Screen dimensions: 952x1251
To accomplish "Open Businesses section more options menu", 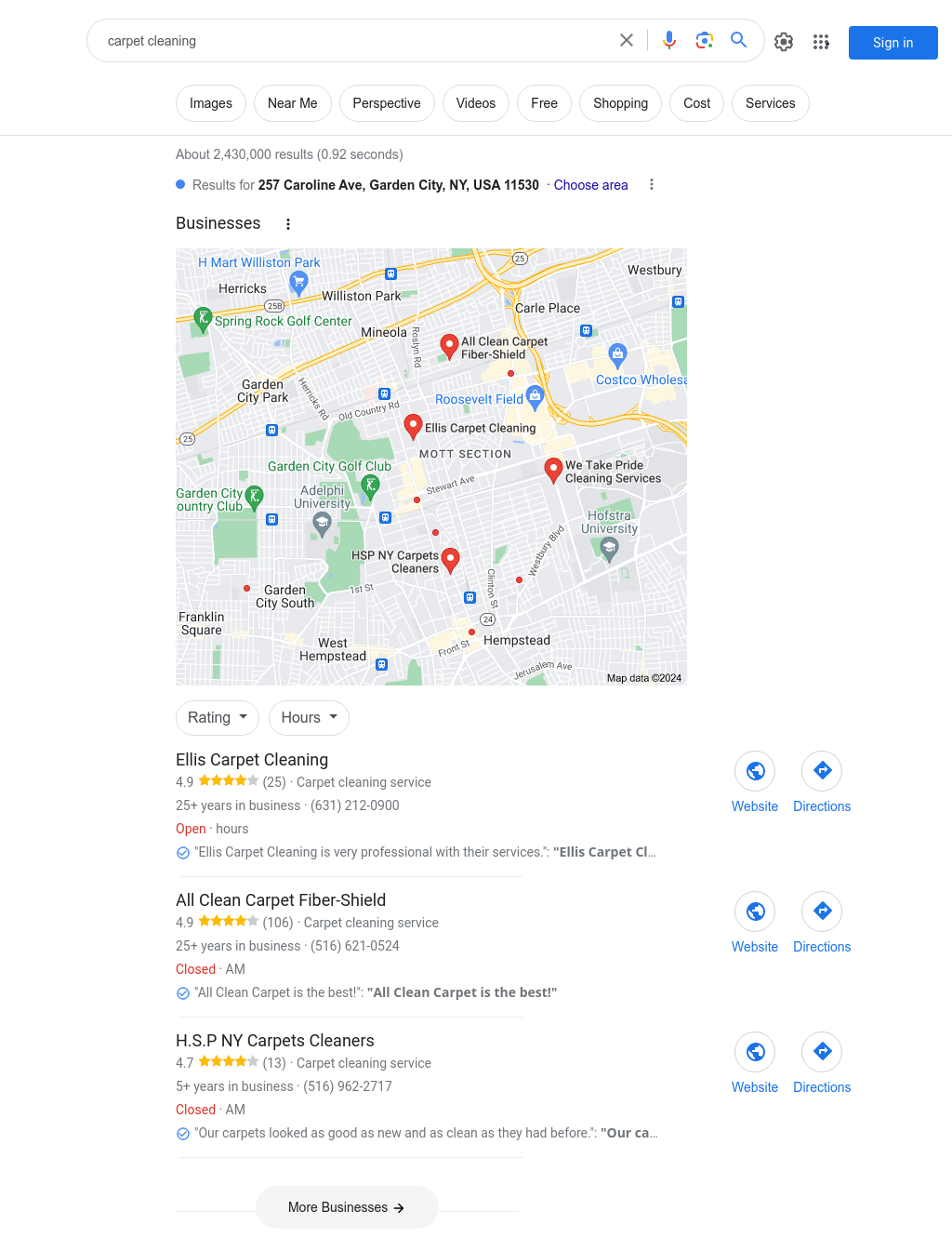I will tap(288, 224).
